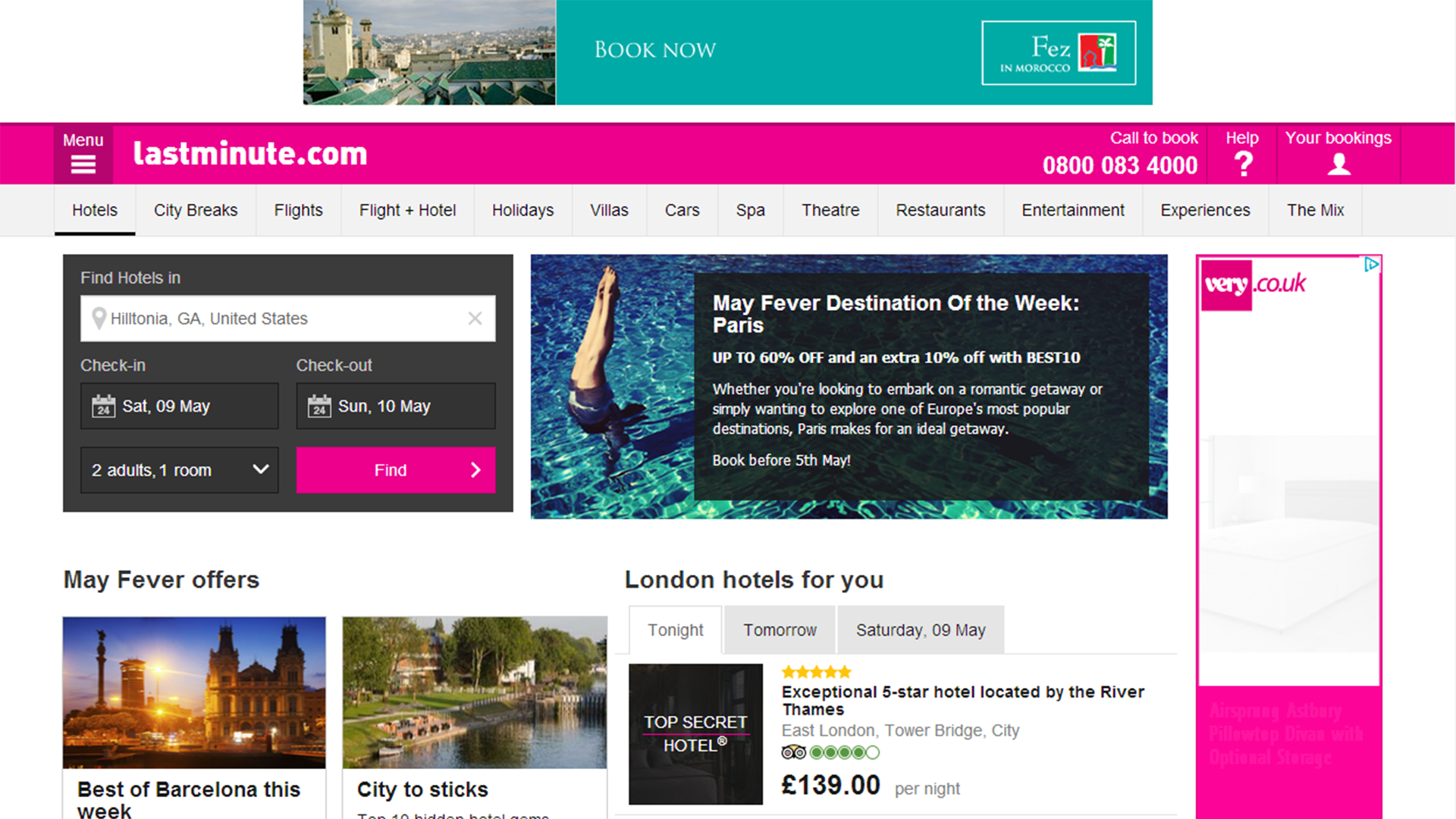Open the Barcelona night photo thumbnail
This screenshot has height=819, width=1456.
click(x=194, y=692)
